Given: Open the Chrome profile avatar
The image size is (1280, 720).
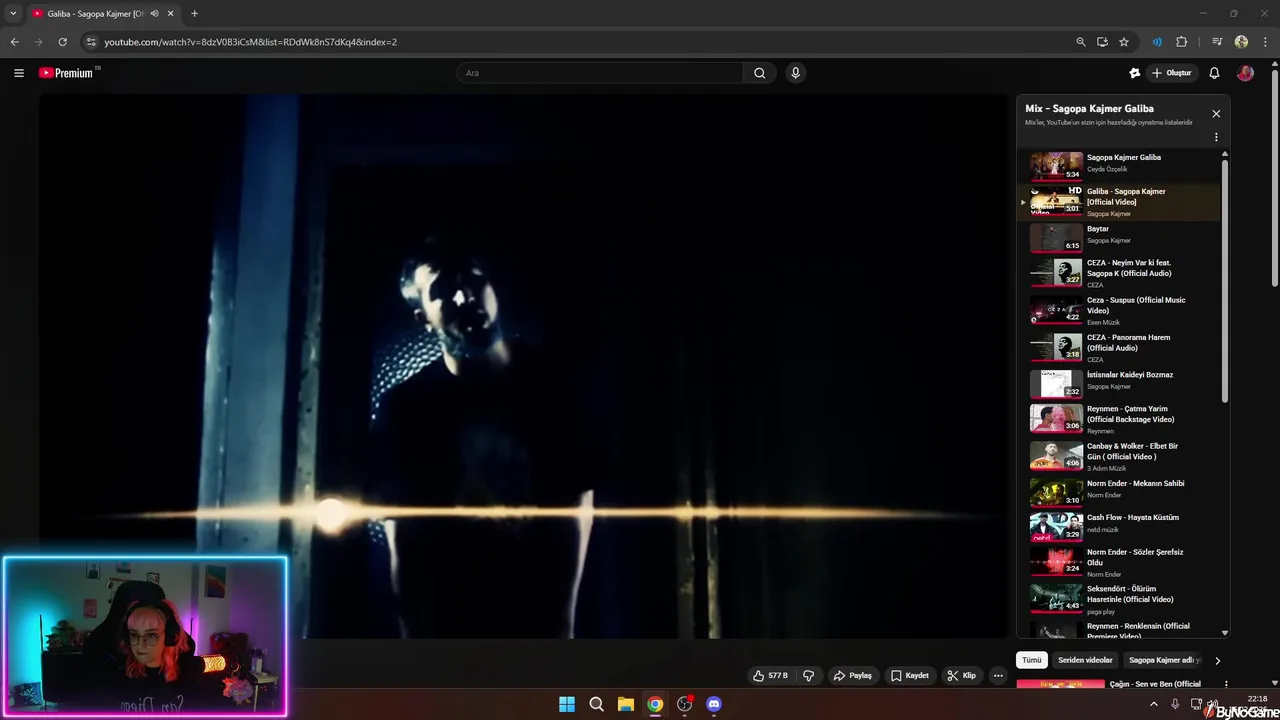Looking at the screenshot, I should pyautogui.click(x=1241, y=42).
